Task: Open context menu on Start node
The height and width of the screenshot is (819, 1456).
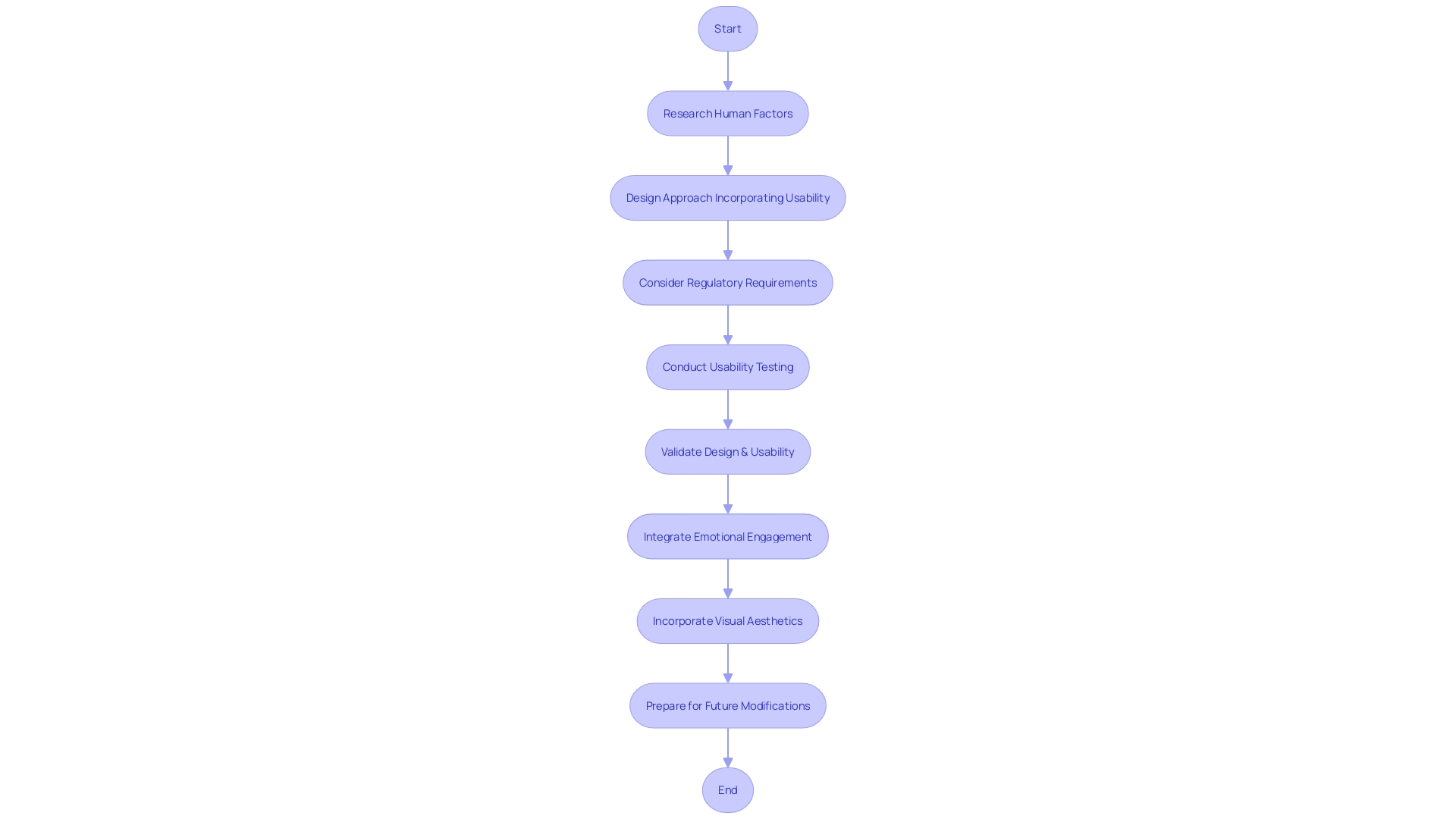Action: (727, 28)
